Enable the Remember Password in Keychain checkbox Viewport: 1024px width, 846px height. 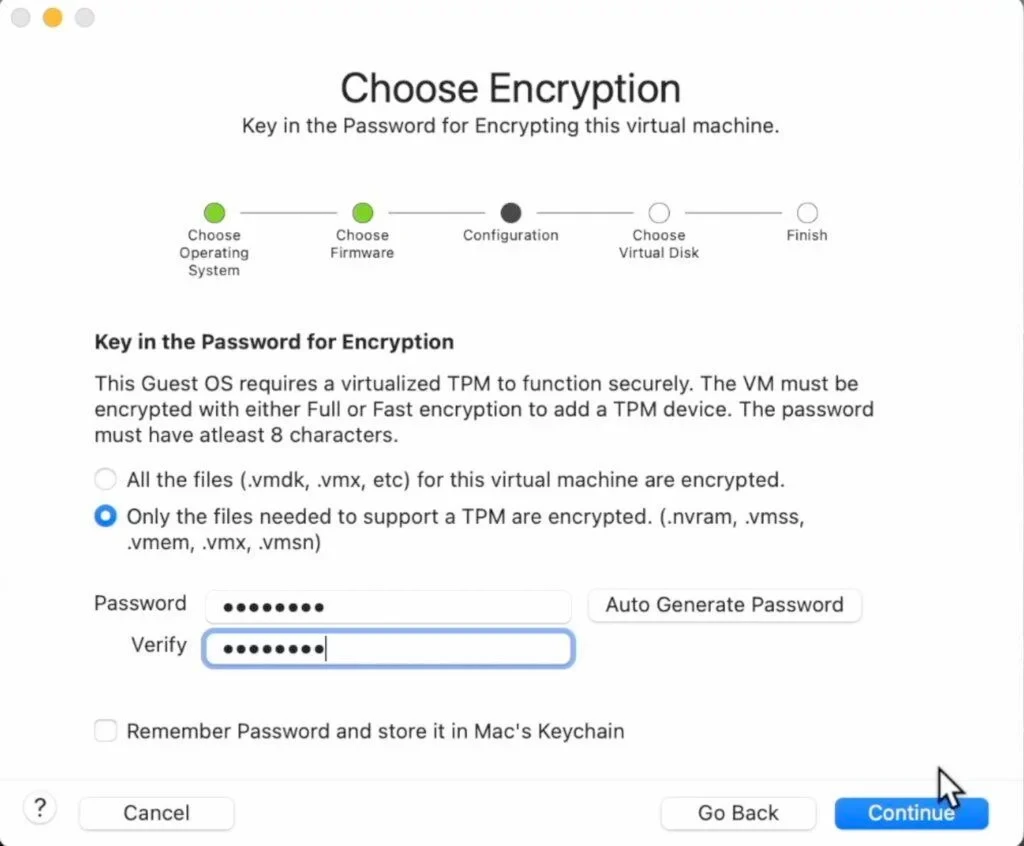click(x=105, y=731)
